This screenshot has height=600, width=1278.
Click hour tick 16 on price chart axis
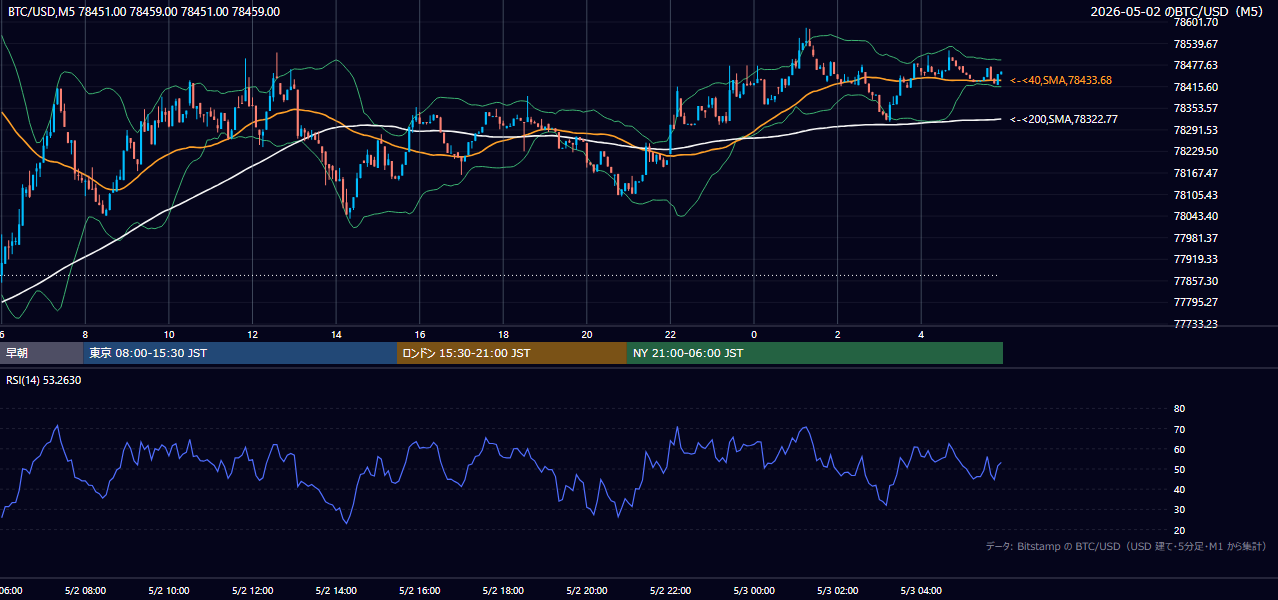coord(420,334)
